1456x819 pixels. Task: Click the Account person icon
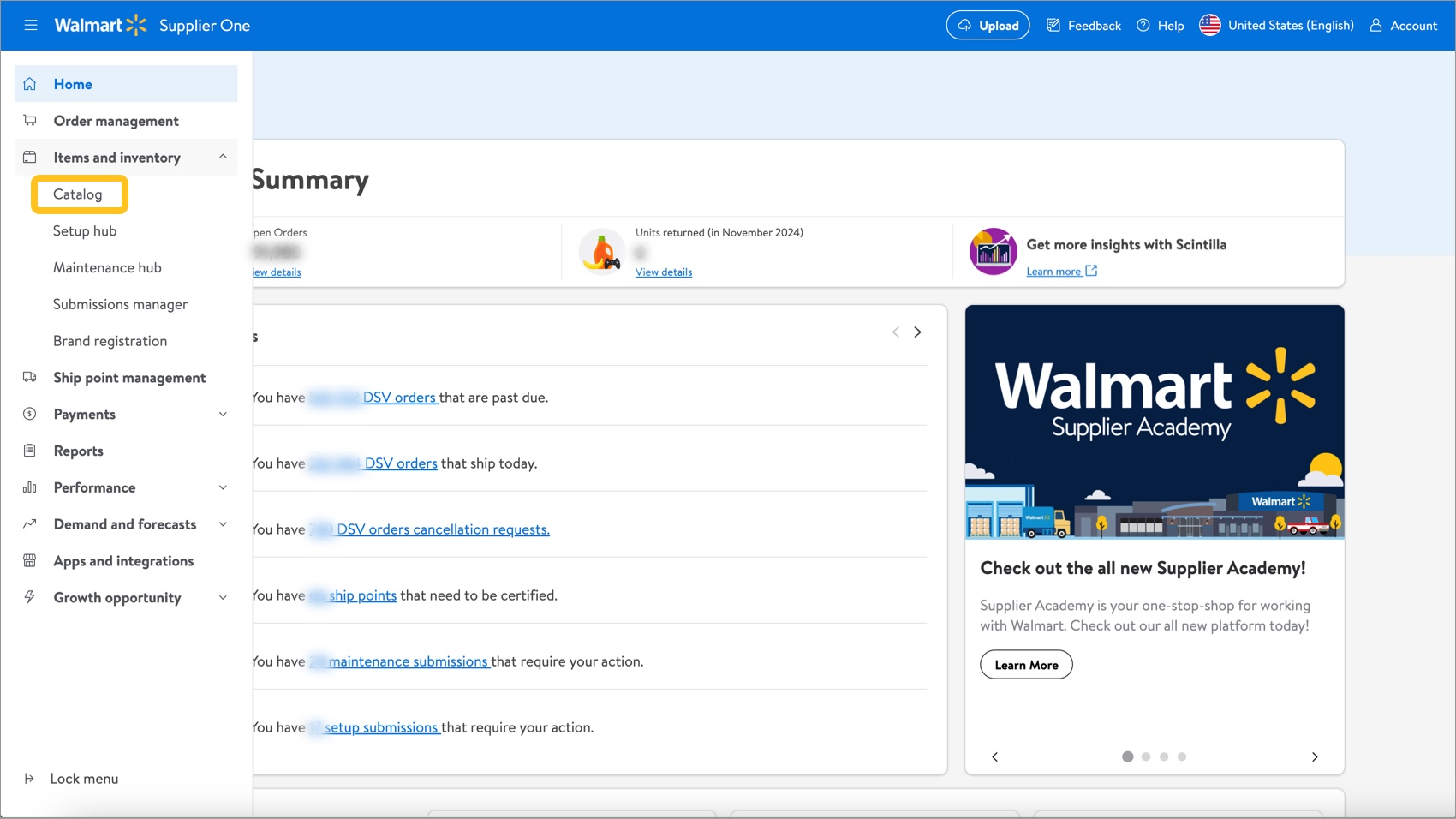(x=1375, y=25)
